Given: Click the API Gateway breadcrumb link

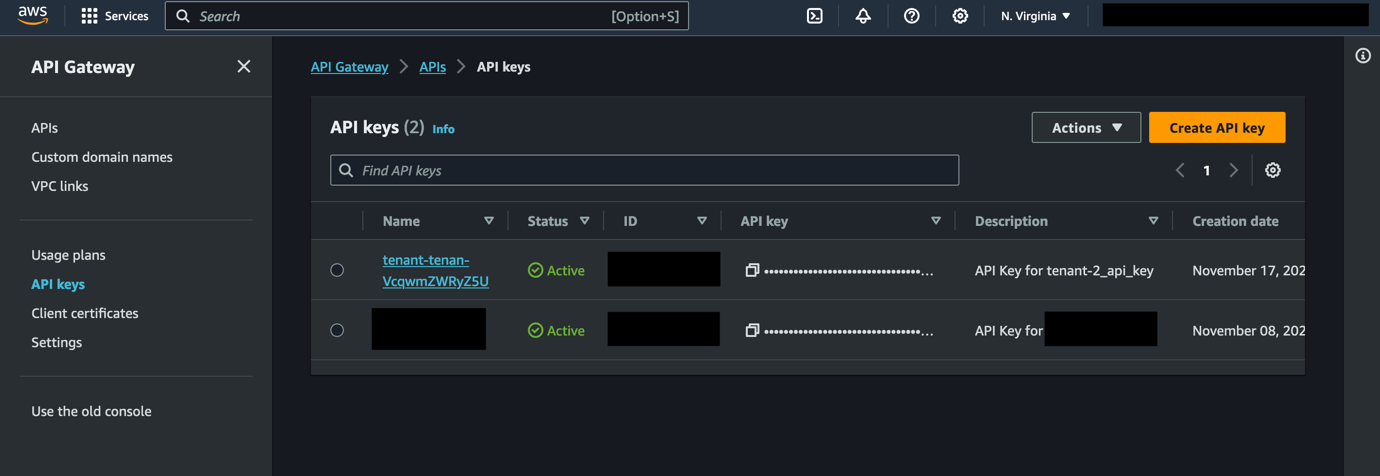Looking at the screenshot, I should coord(350,66).
